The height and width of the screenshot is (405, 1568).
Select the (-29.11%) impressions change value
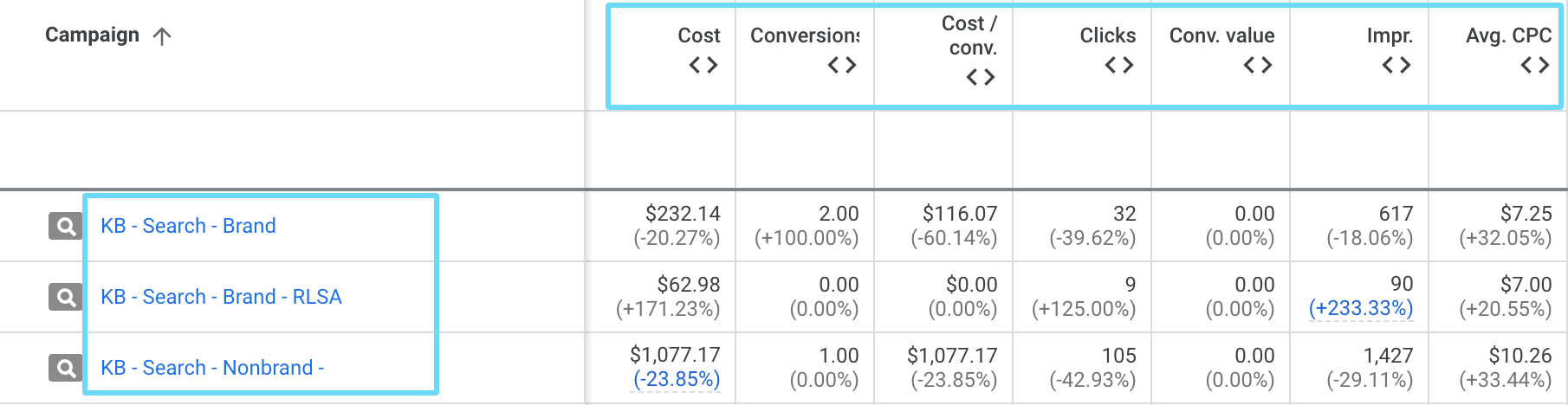click(x=1370, y=380)
